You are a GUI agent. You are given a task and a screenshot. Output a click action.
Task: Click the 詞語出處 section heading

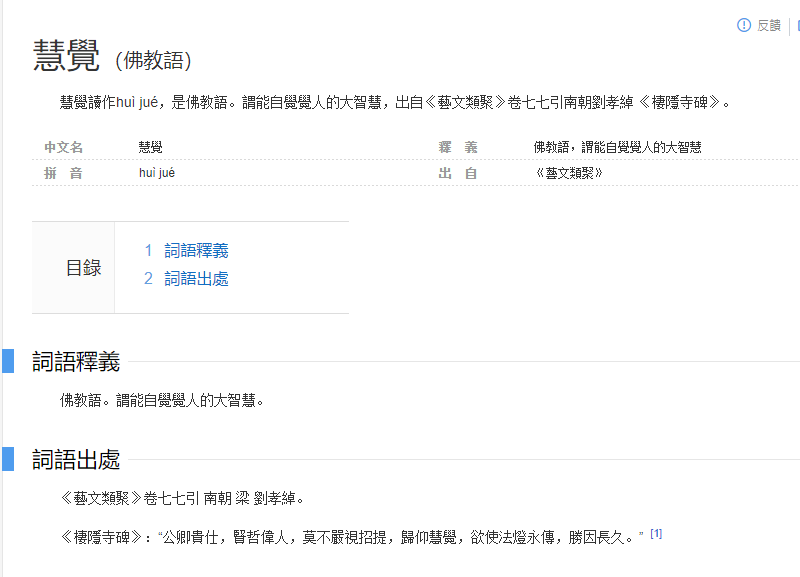click(x=76, y=459)
